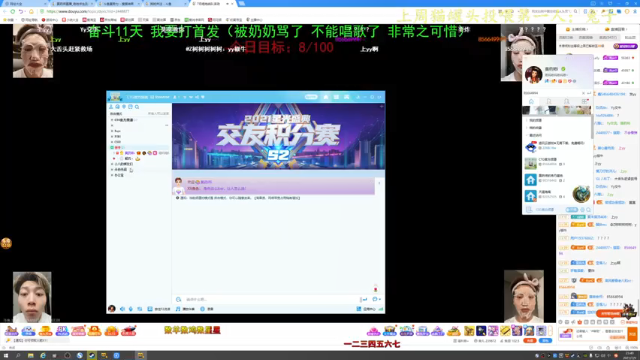Collapse the recent visits group in YY main panel
The height and width of the screenshot is (360, 640).
[527, 135]
